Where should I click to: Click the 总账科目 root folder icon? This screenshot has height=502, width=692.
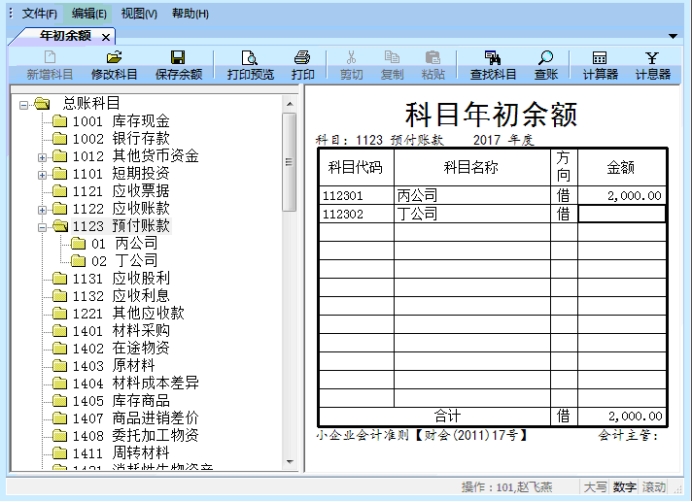click(42, 104)
